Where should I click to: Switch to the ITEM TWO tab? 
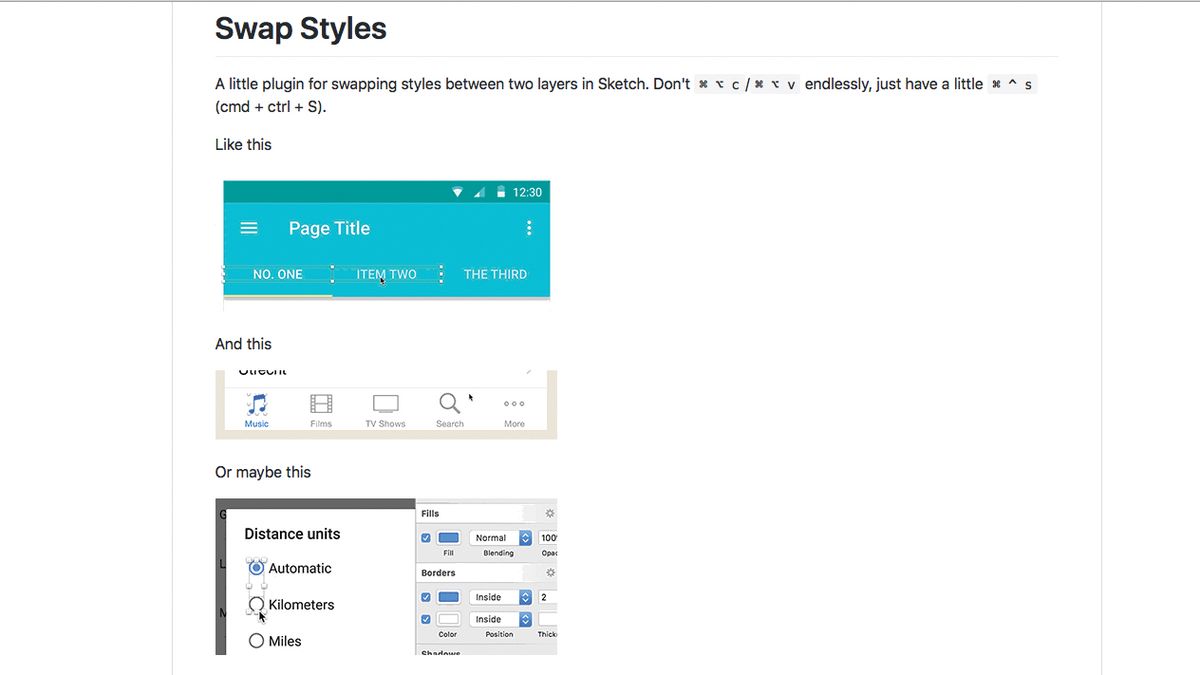(x=388, y=273)
